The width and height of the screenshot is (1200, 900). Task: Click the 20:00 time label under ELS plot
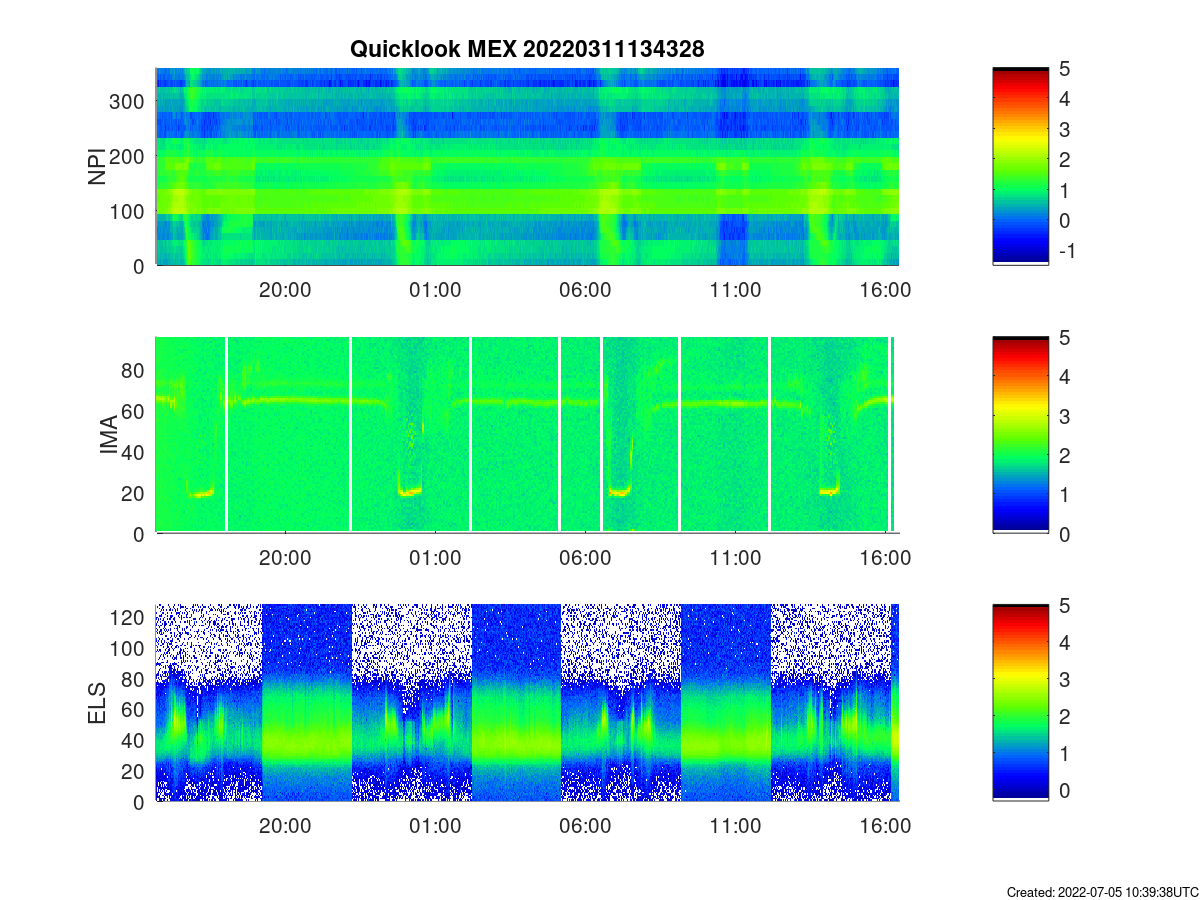285,826
